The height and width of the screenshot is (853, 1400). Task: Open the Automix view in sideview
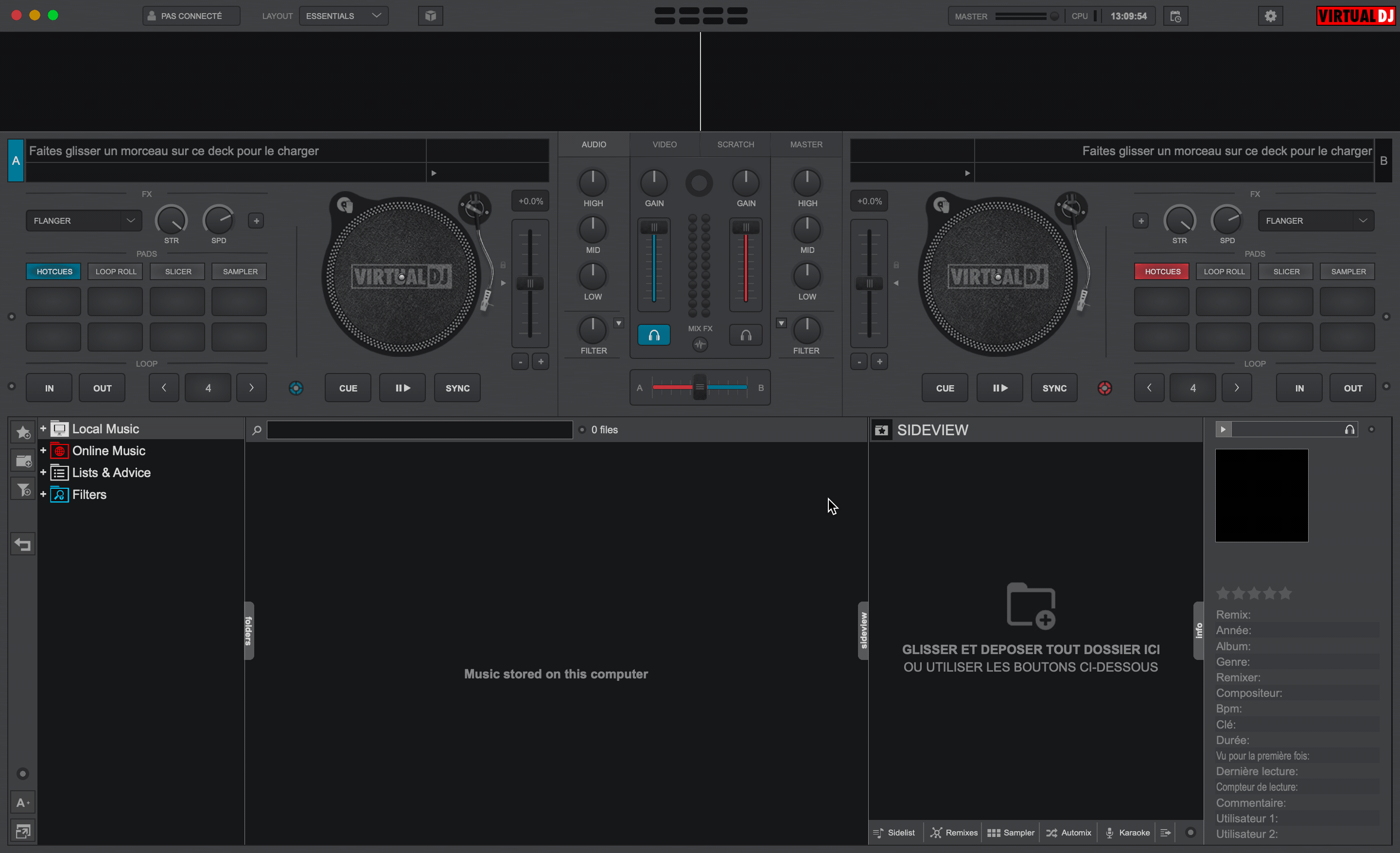[x=1069, y=833]
